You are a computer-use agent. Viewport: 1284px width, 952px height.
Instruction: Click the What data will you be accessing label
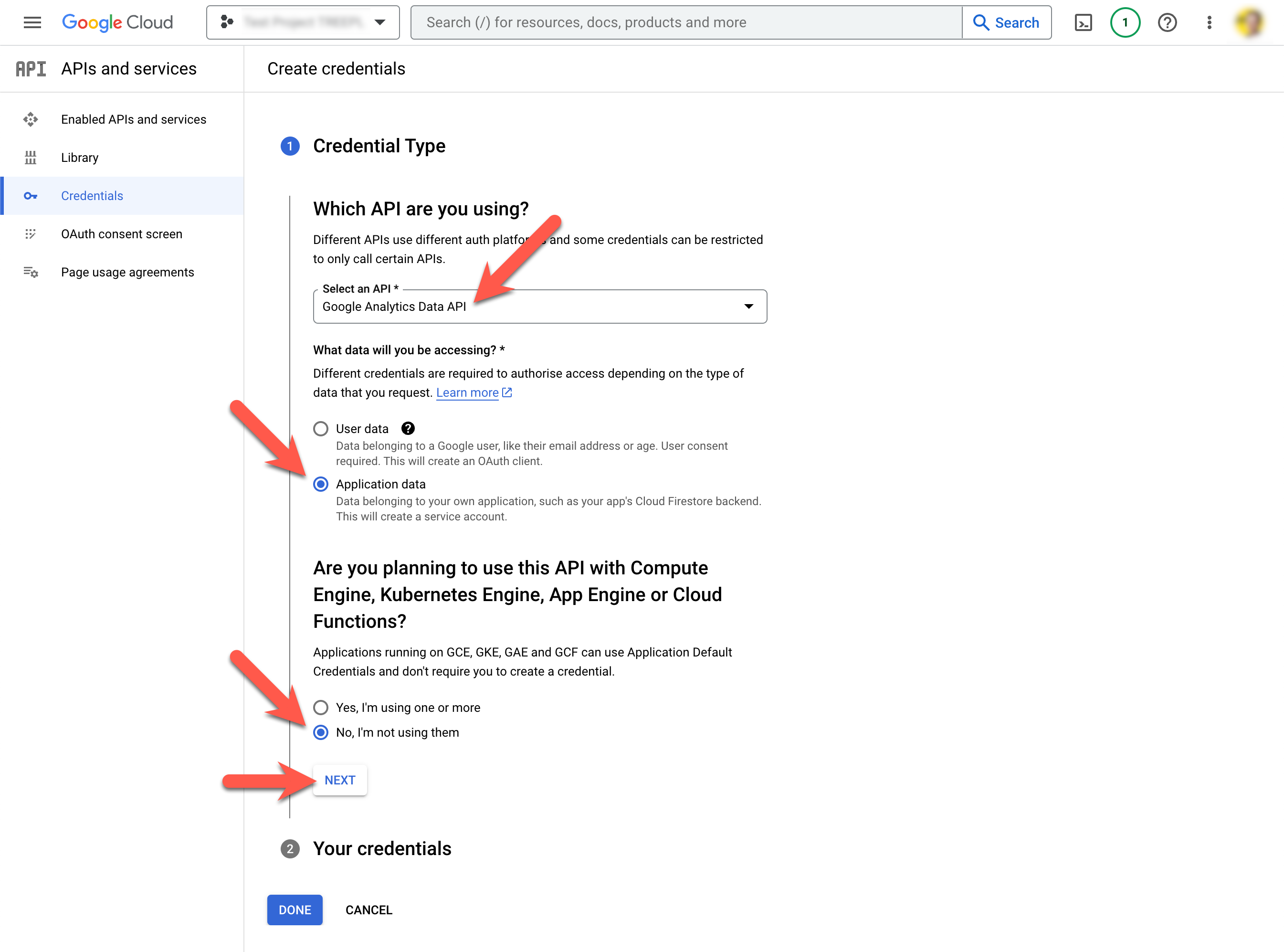point(409,350)
